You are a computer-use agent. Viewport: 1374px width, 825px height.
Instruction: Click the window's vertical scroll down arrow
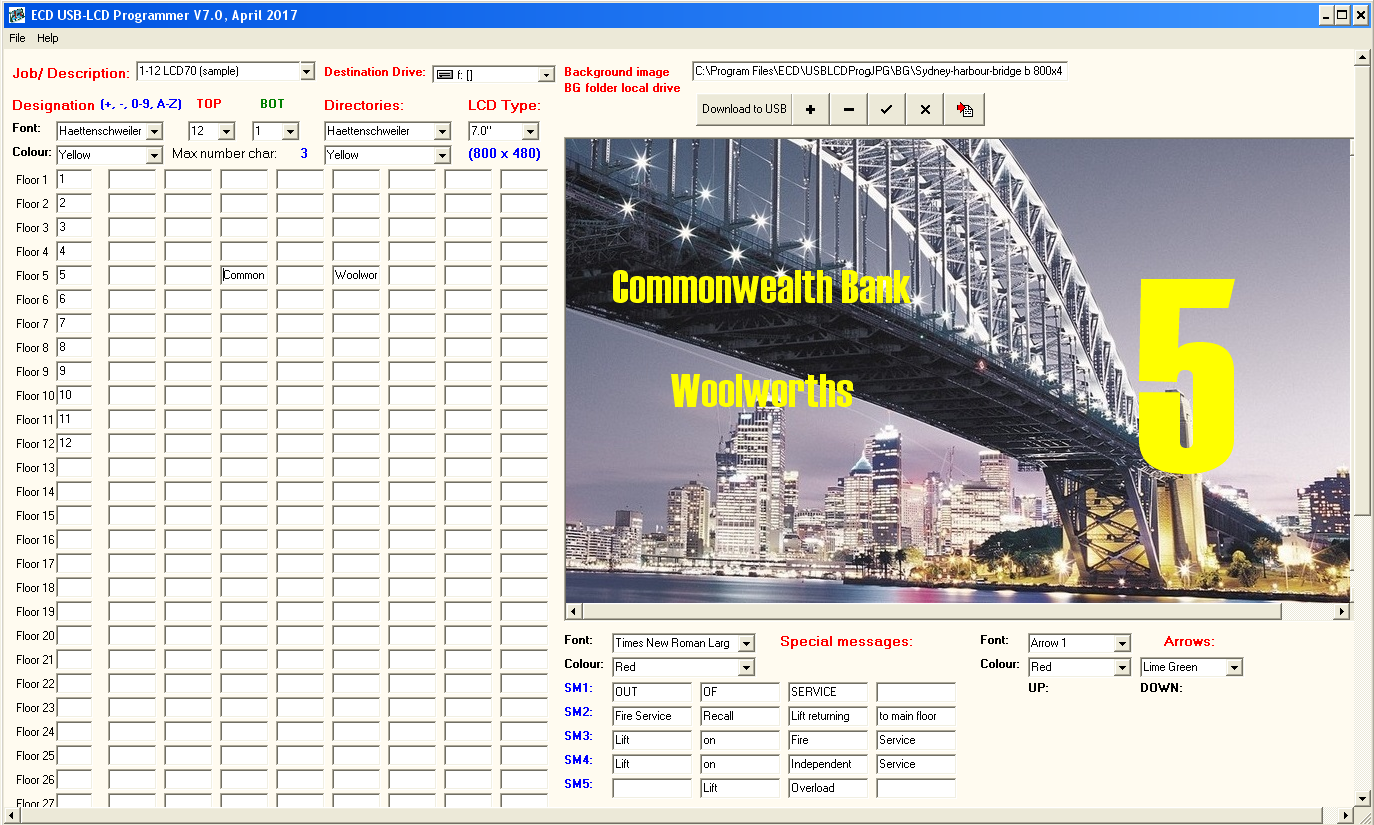[x=1362, y=798]
